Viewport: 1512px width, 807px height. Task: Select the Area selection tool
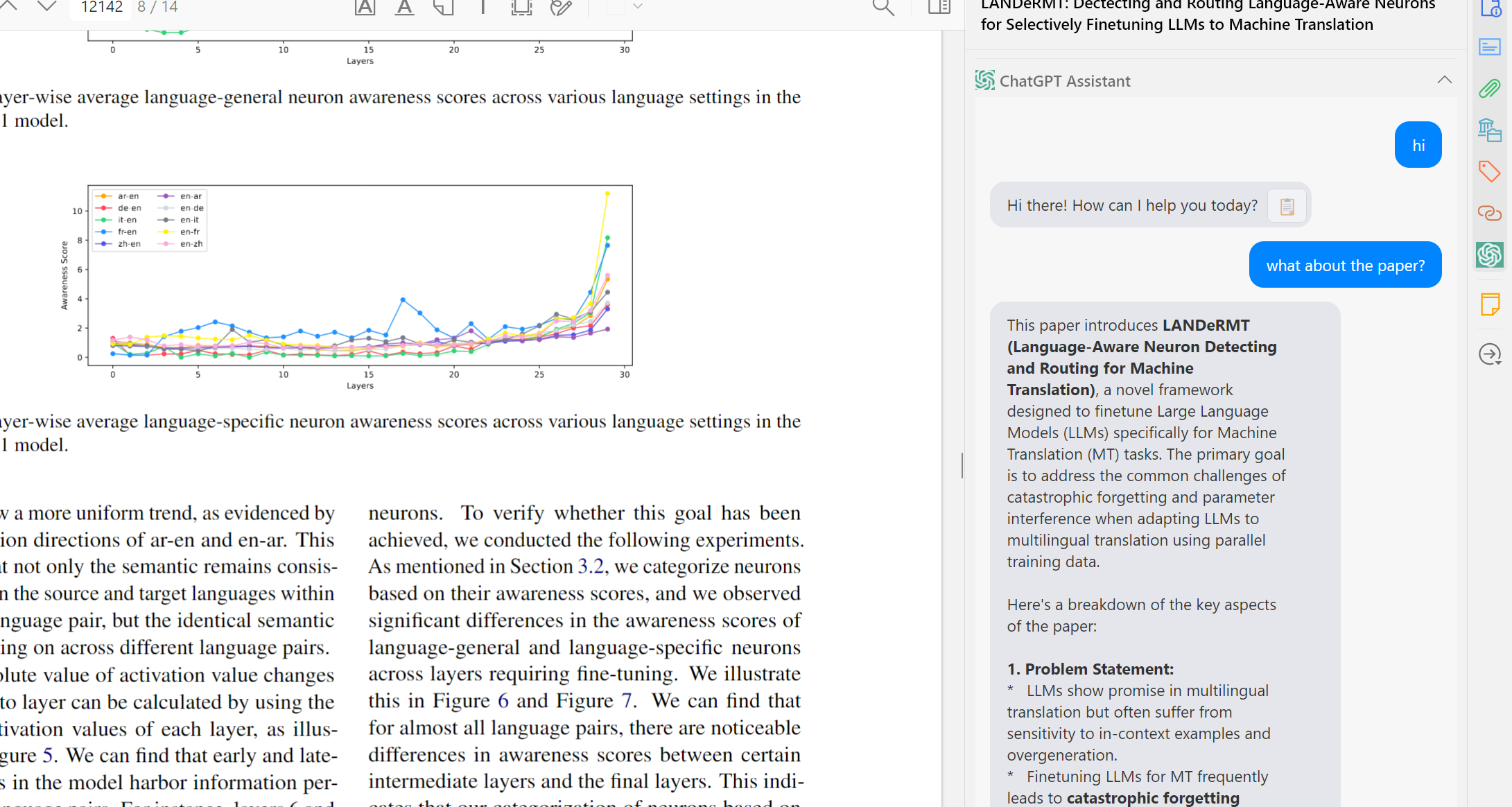pyautogui.click(x=521, y=7)
